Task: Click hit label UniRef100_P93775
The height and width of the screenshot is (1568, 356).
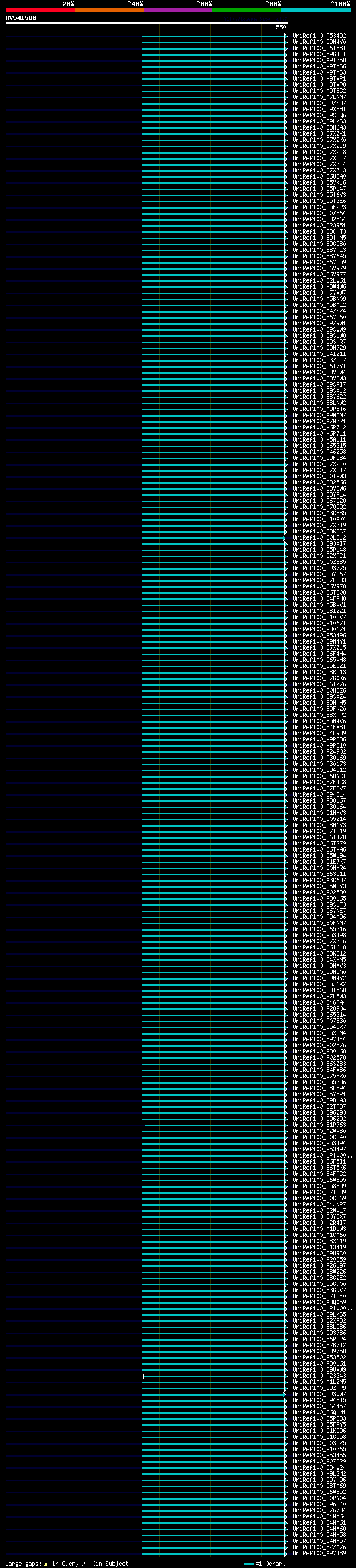Action: pos(319,568)
